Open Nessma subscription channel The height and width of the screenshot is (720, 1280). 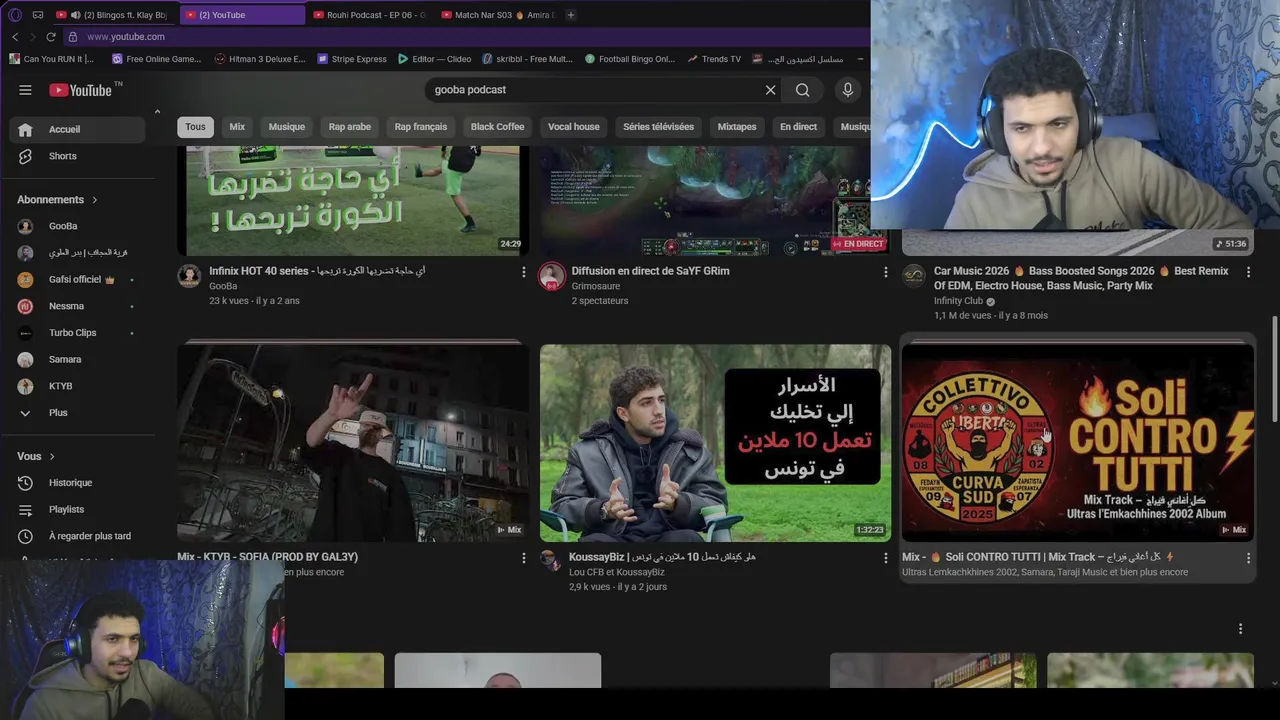coord(77,306)
